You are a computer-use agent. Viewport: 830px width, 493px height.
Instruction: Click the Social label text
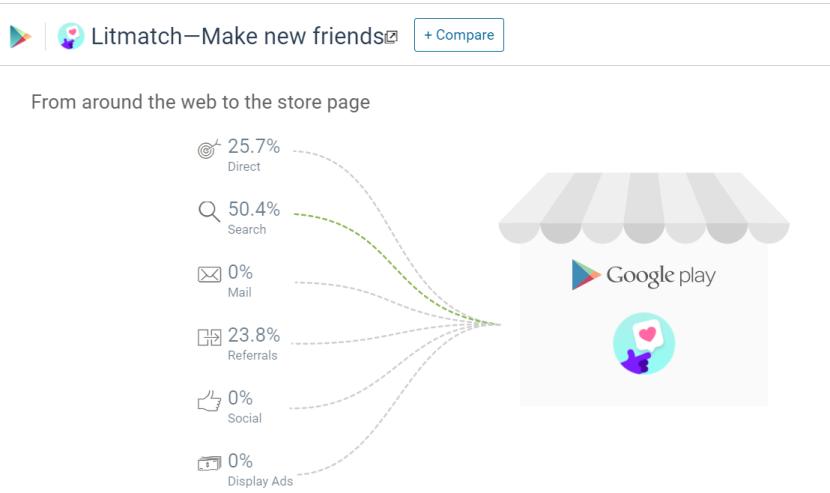244,418
